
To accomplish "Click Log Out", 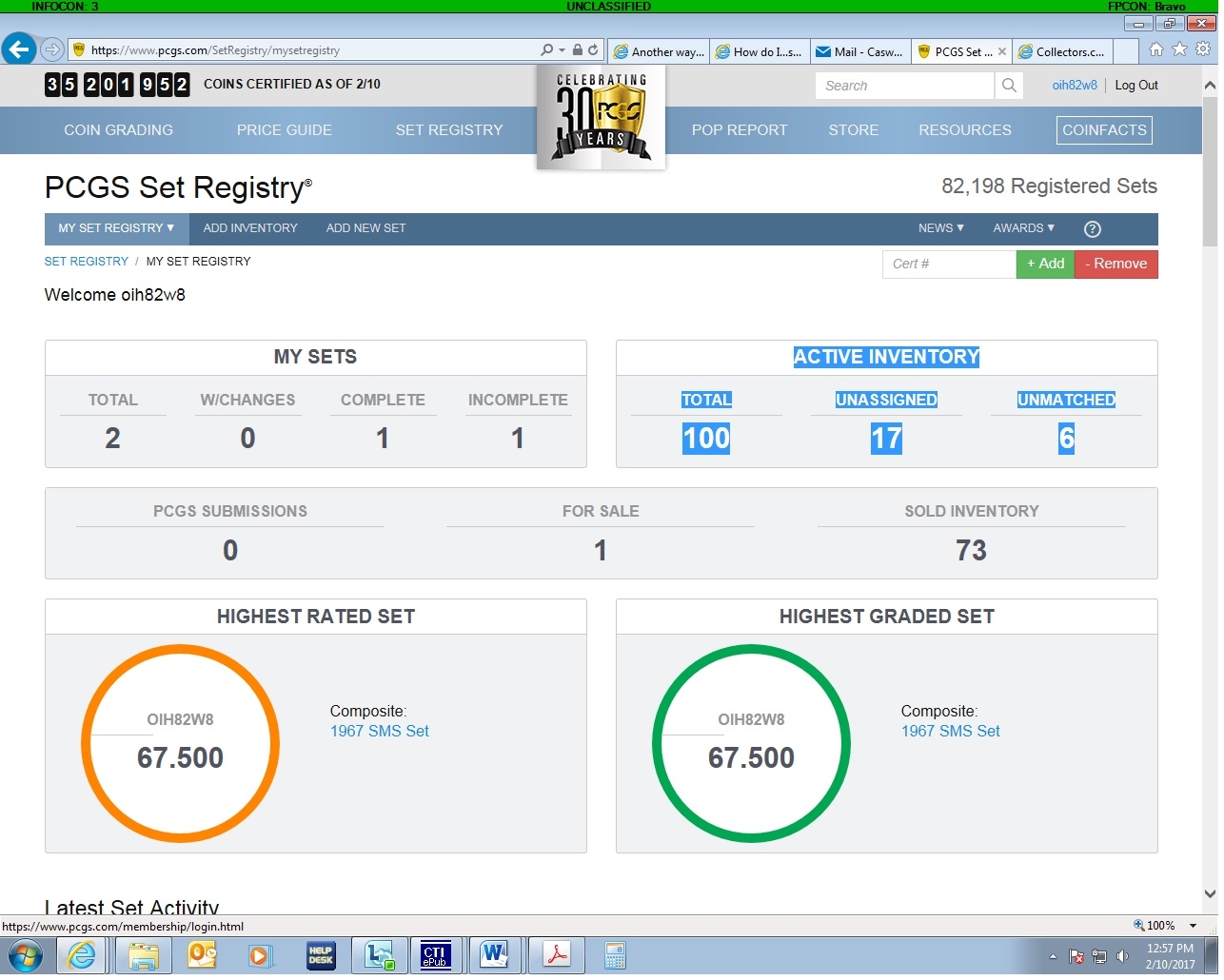I will coord(1136,86).
